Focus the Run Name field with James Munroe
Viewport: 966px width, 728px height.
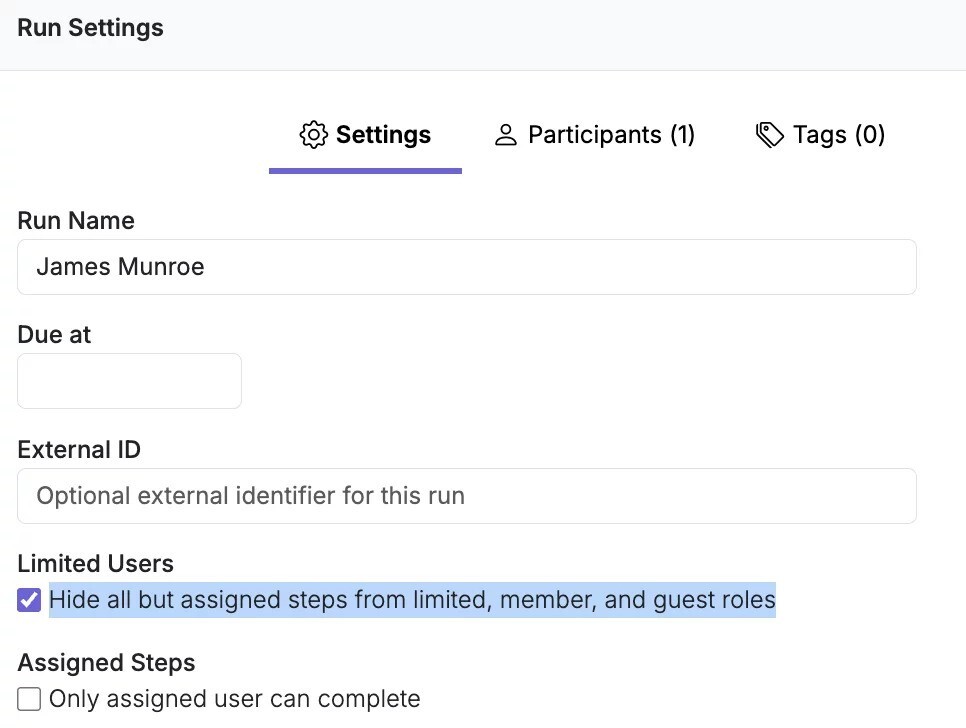pos(466,267)
